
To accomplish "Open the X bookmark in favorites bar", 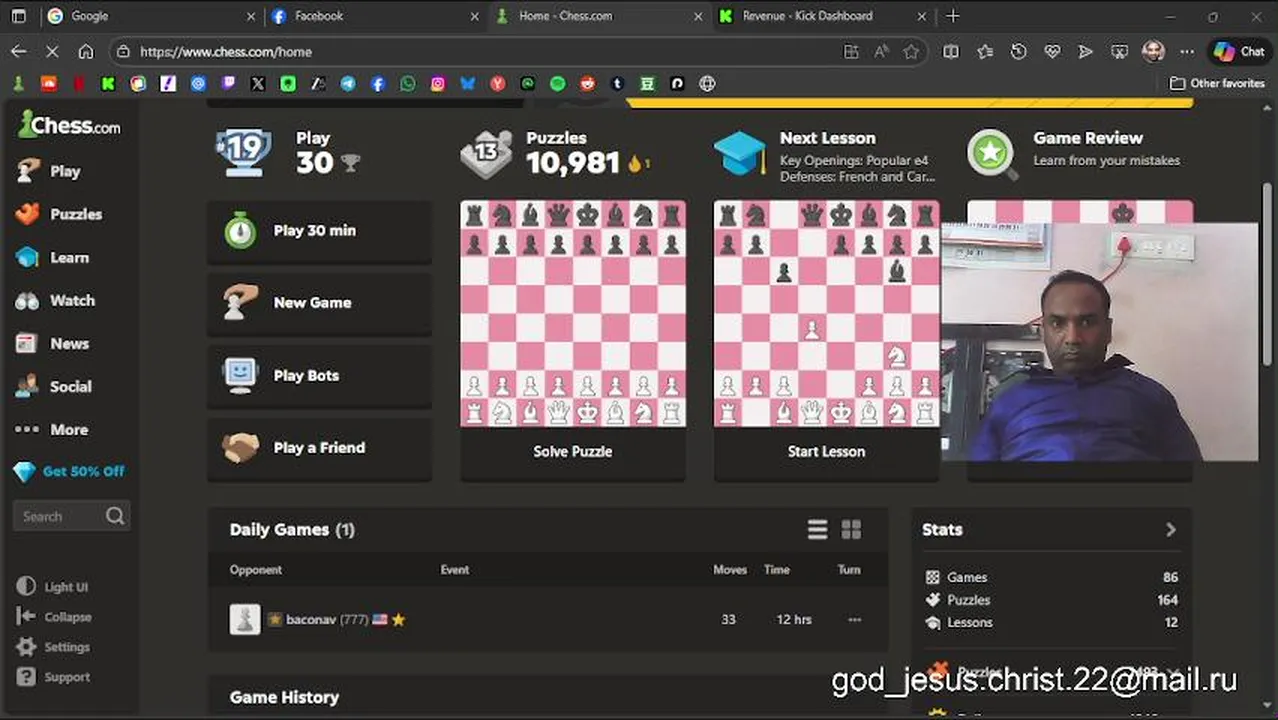I will (x=258, y=84).
